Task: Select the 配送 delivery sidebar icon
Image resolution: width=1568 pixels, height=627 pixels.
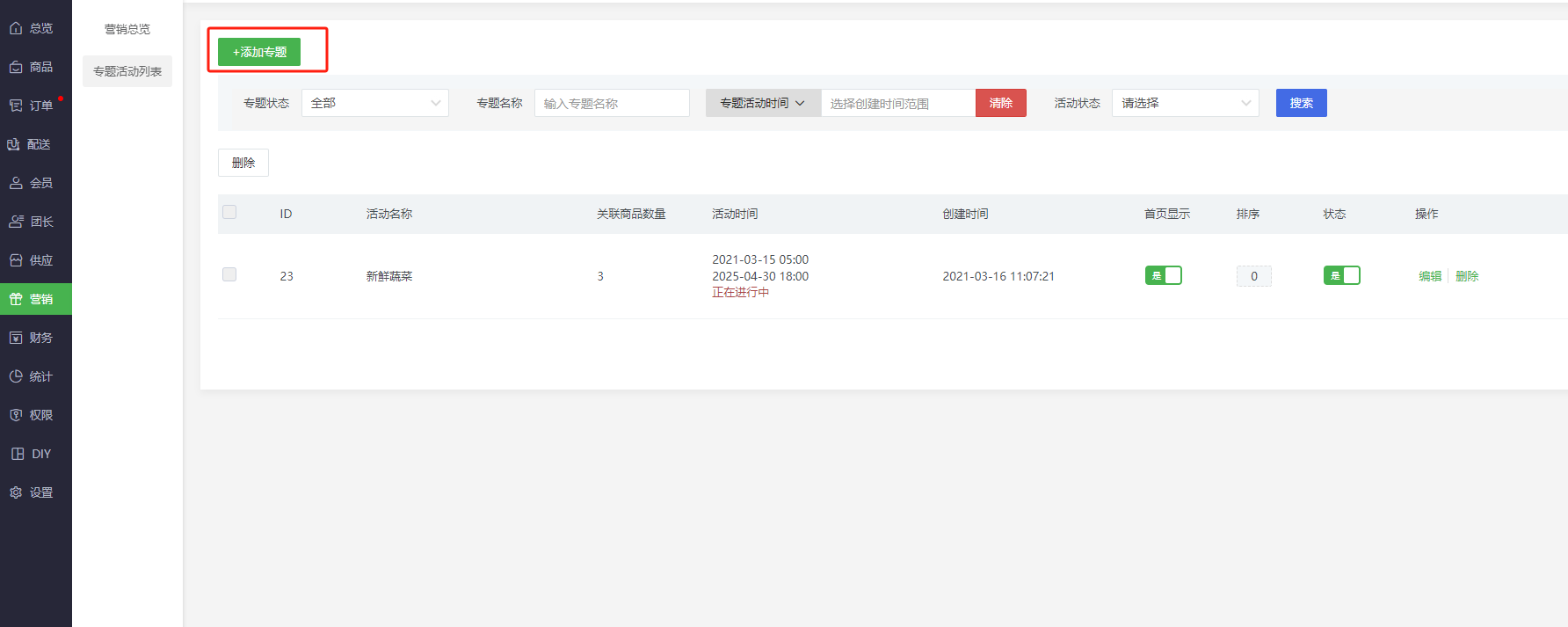Action: [x=14, y=144]
